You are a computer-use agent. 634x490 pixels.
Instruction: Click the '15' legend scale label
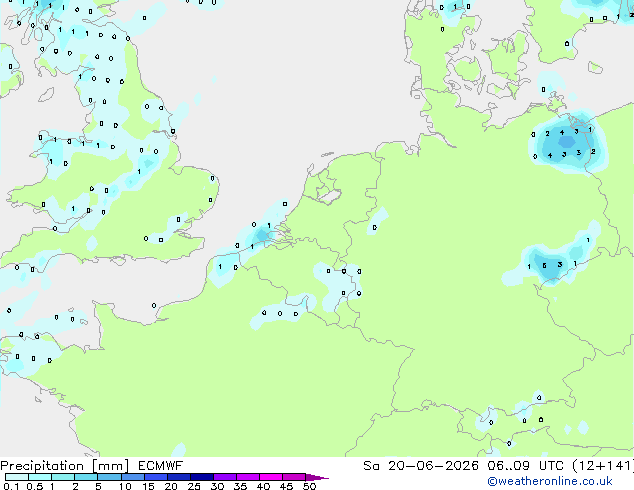click(x=148, y=486)
